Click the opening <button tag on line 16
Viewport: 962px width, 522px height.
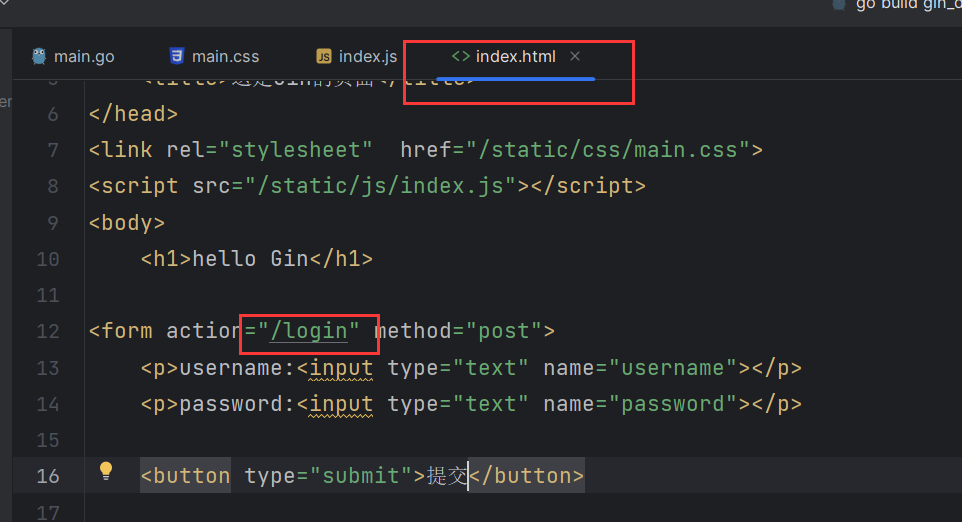(185, 476)
